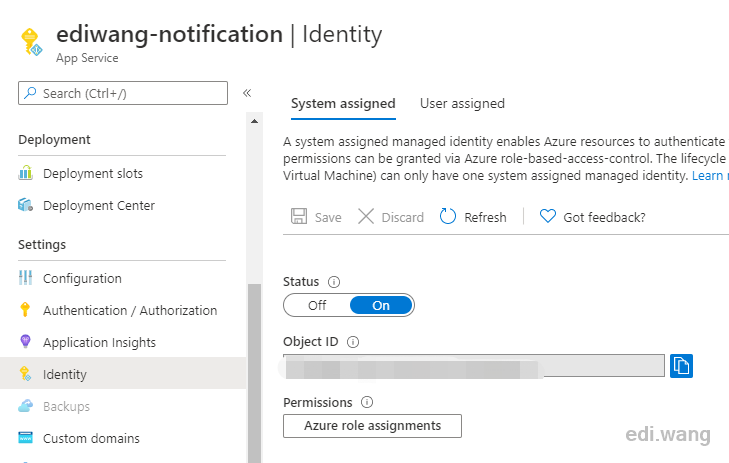Image resolution: width=729 pixels, height=463 pixels.
Task: Switch to the User assigned tab
Action: [x=462, y=103]
